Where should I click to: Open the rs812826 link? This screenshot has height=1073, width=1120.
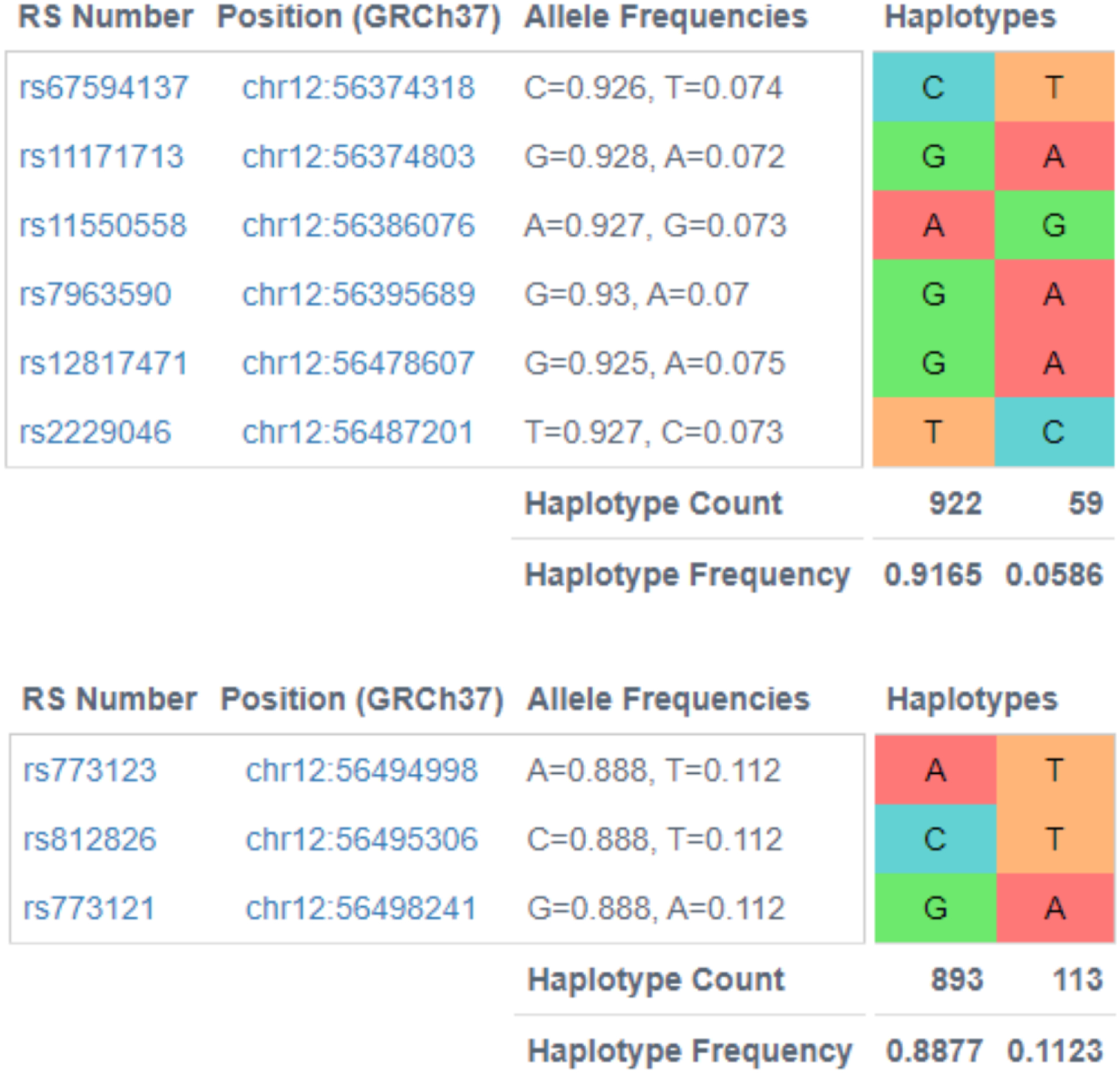pos(90,839)
